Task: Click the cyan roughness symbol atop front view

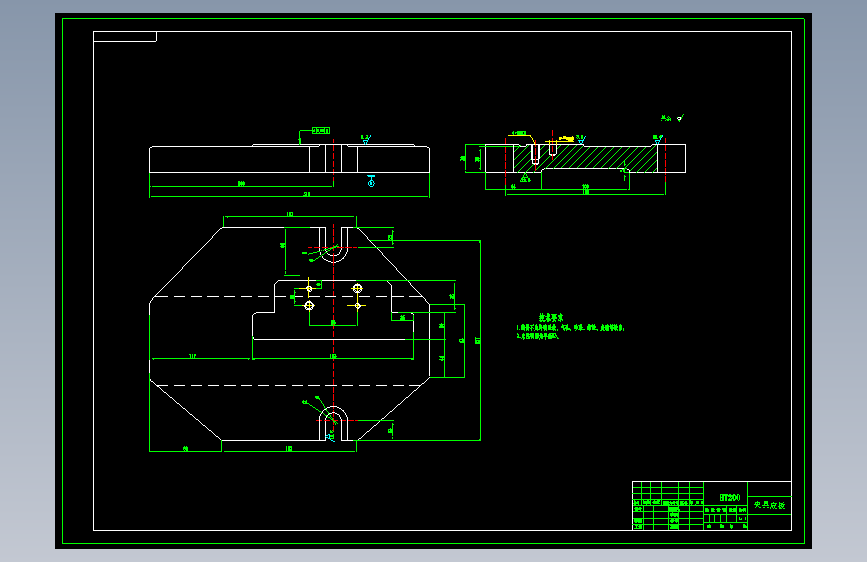Action: coord(365,139)
